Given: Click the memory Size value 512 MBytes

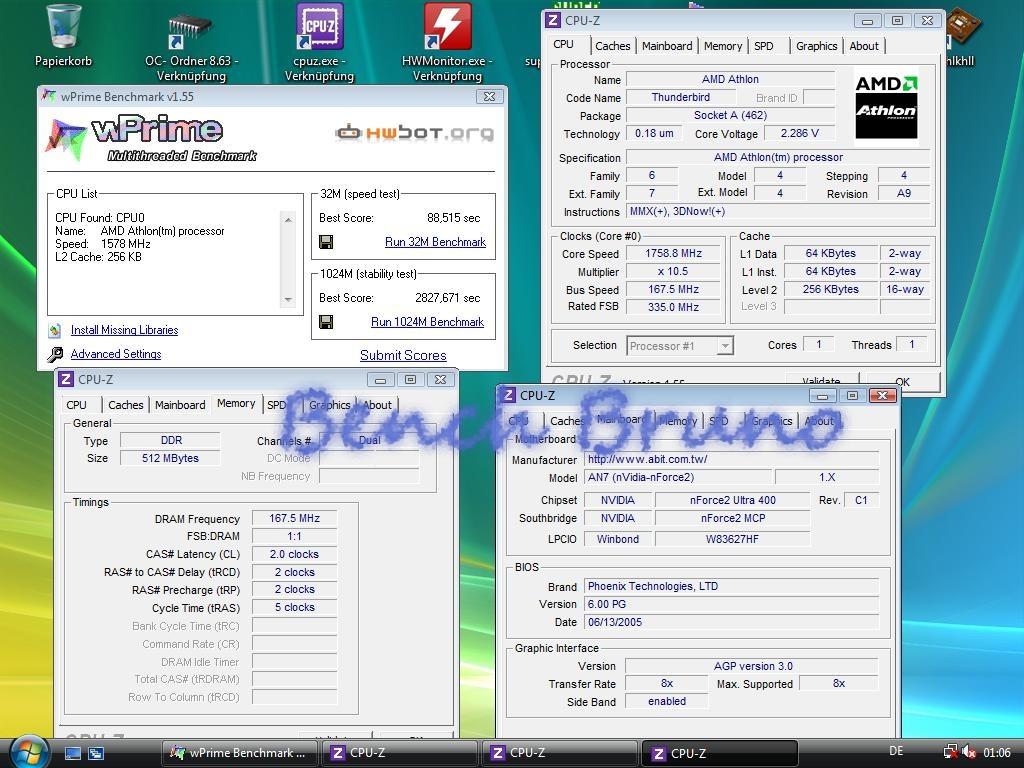Looking at the screenshot, I should point(170,458).
